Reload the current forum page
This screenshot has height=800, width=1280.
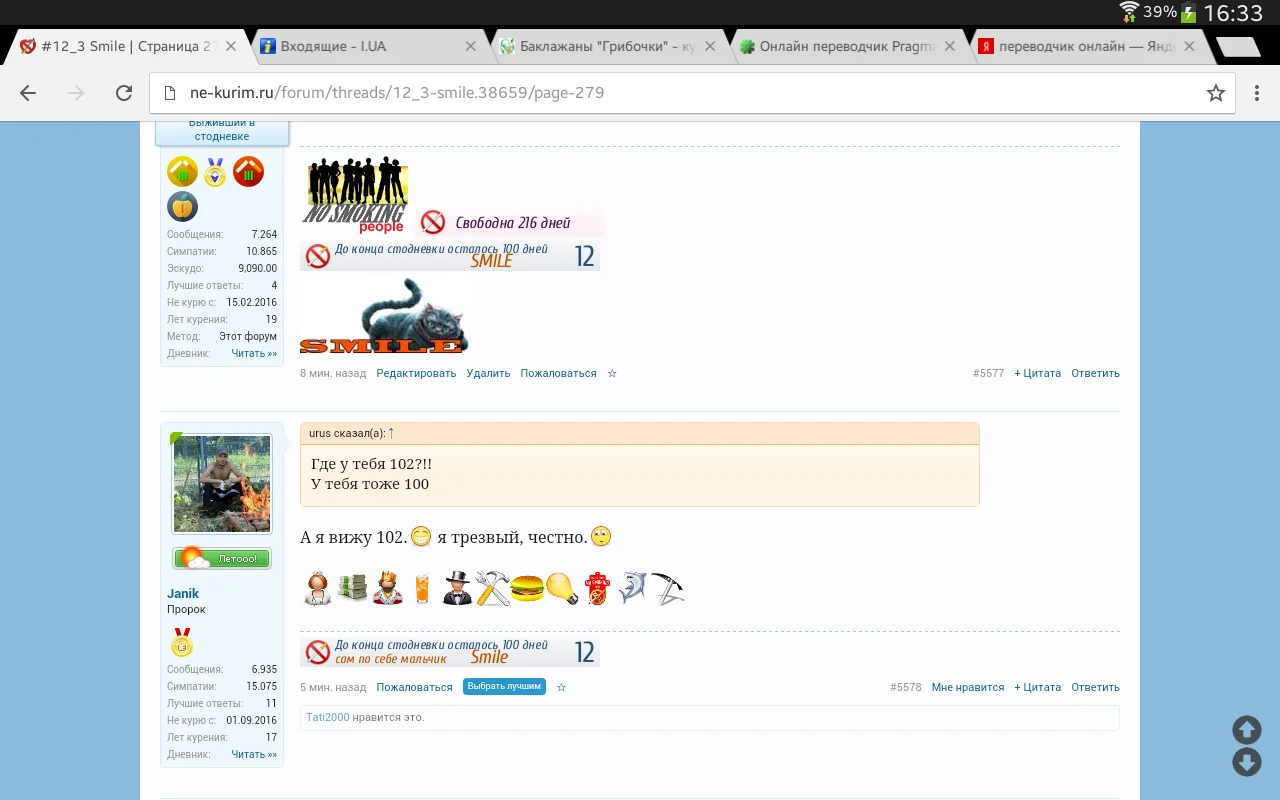pos(124,93)
